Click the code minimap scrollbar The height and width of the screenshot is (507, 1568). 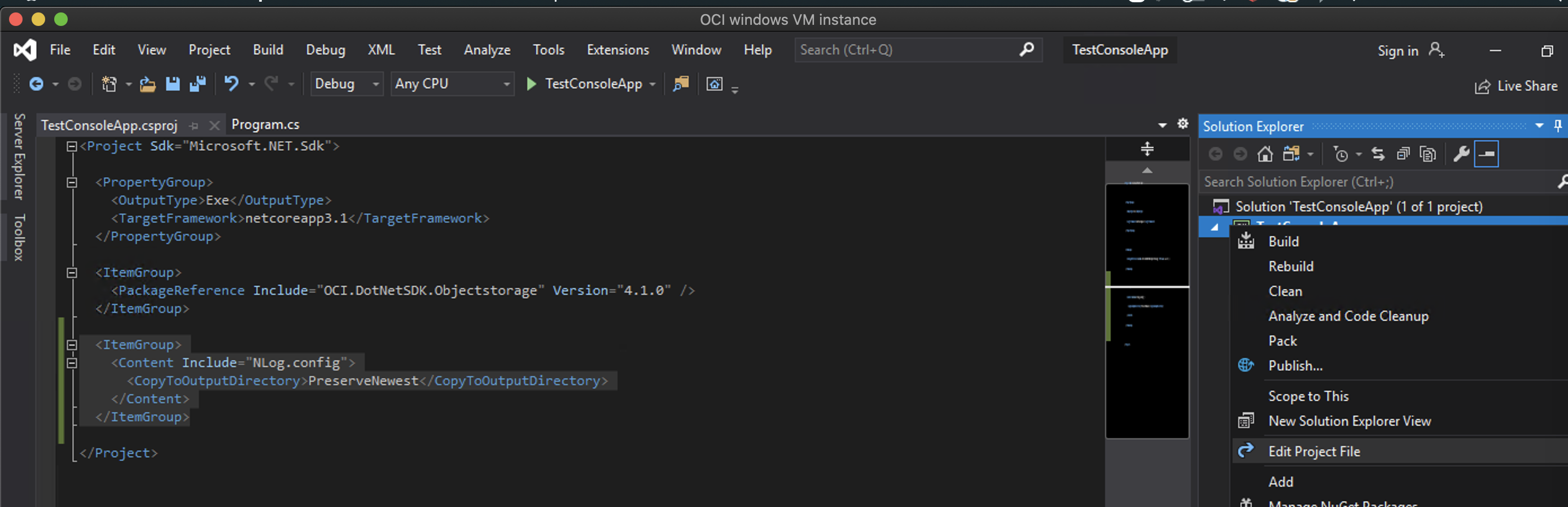(x=1147, y=311)
